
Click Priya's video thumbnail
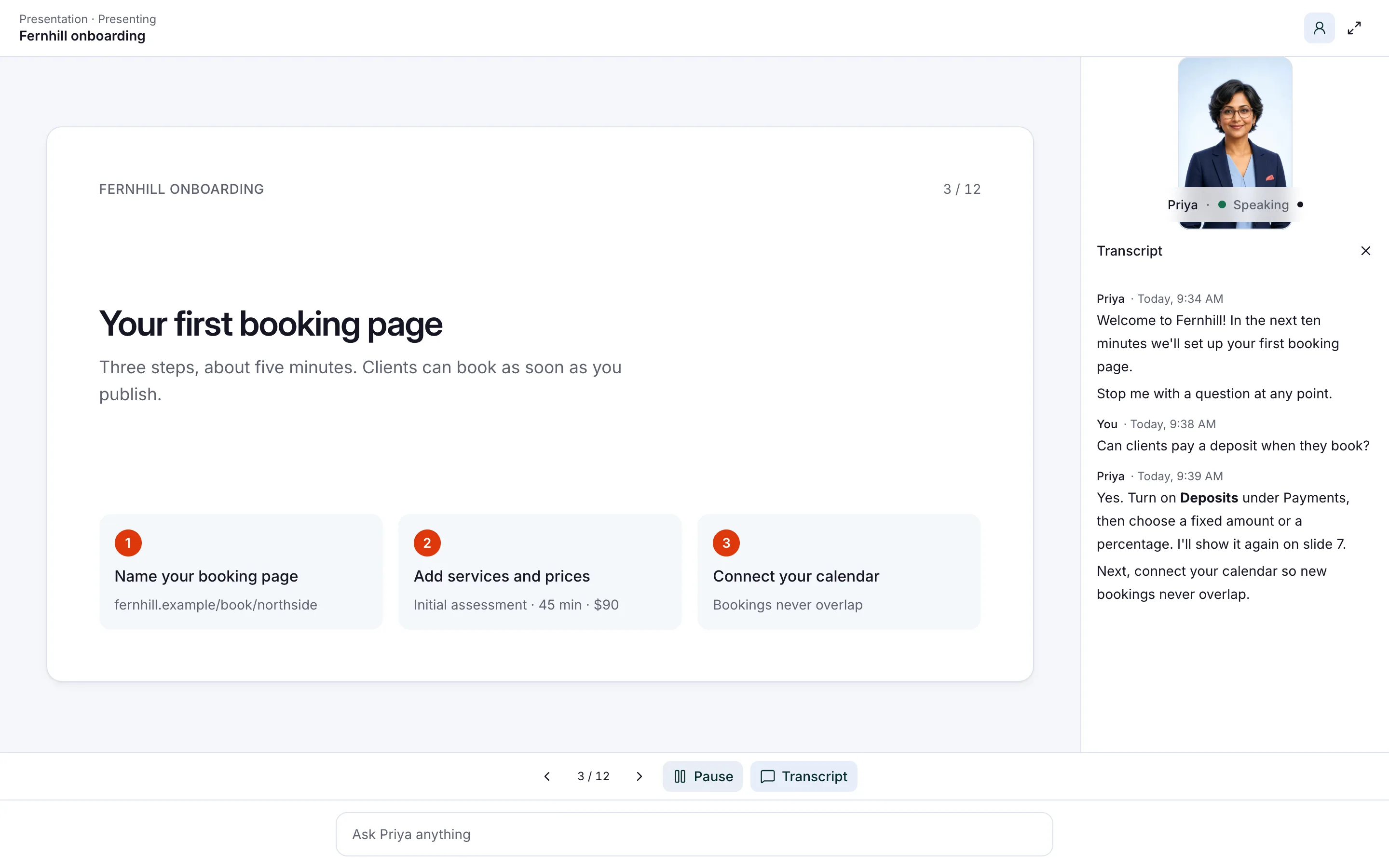coord(1235,142)
